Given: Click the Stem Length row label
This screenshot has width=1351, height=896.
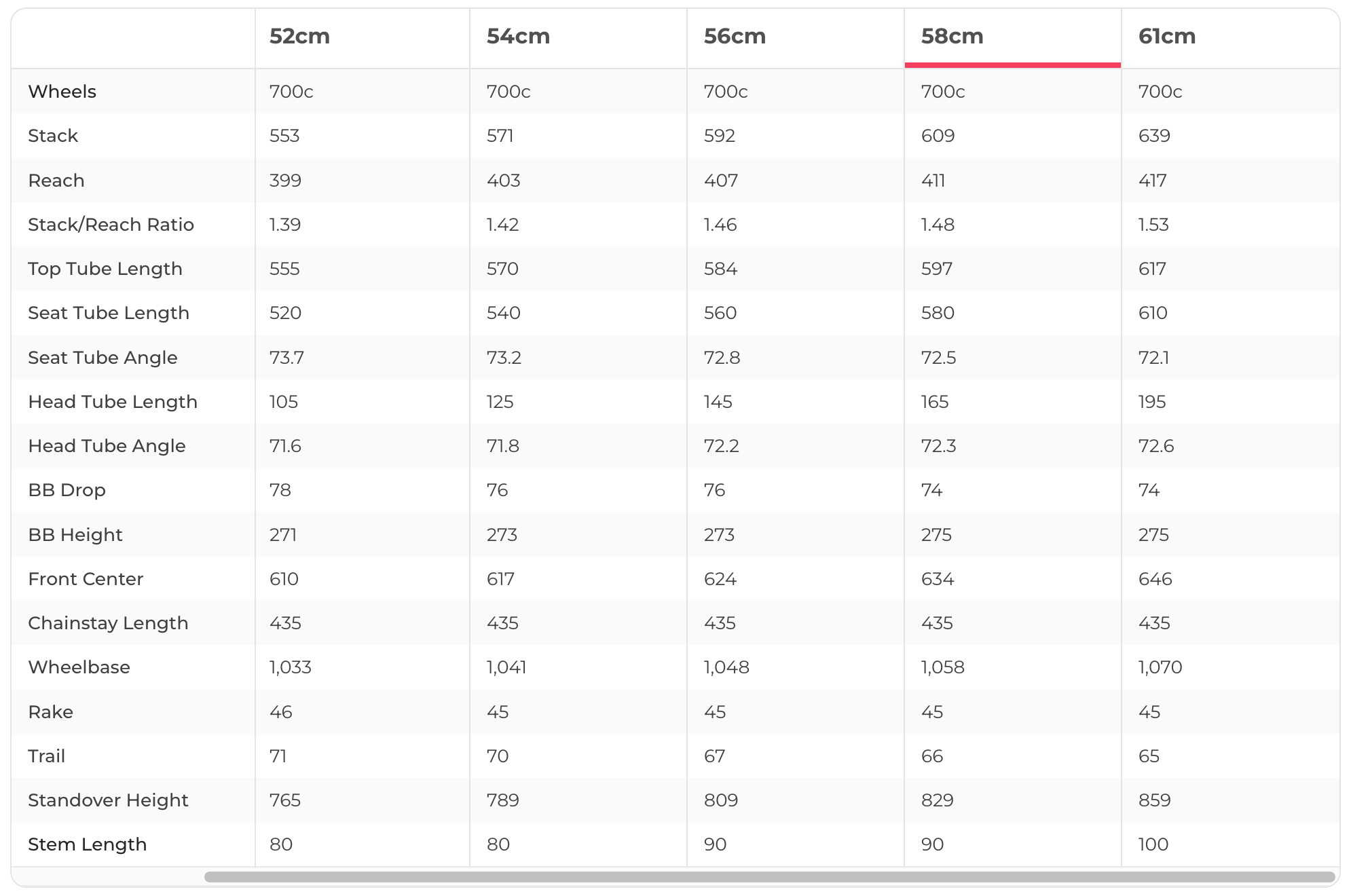Looking at the screenshot, I should click(x=87, y=844).
